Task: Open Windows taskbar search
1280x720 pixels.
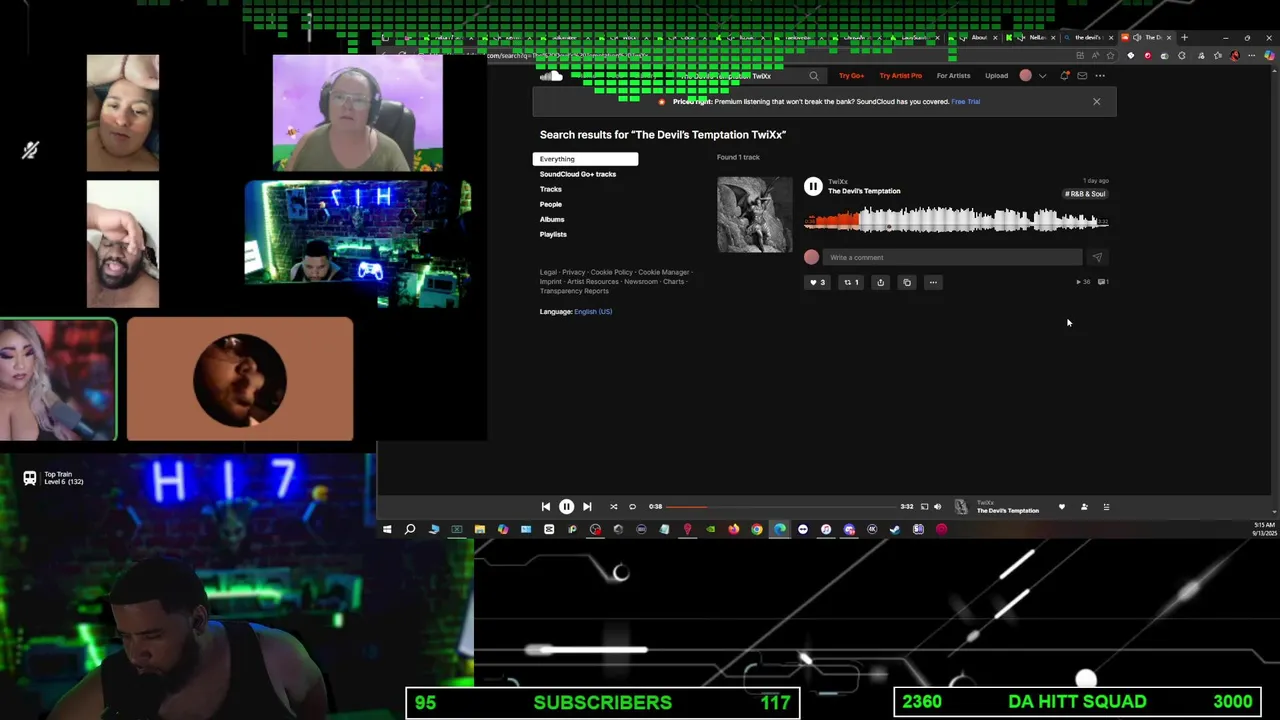Action: coord(410,529)
